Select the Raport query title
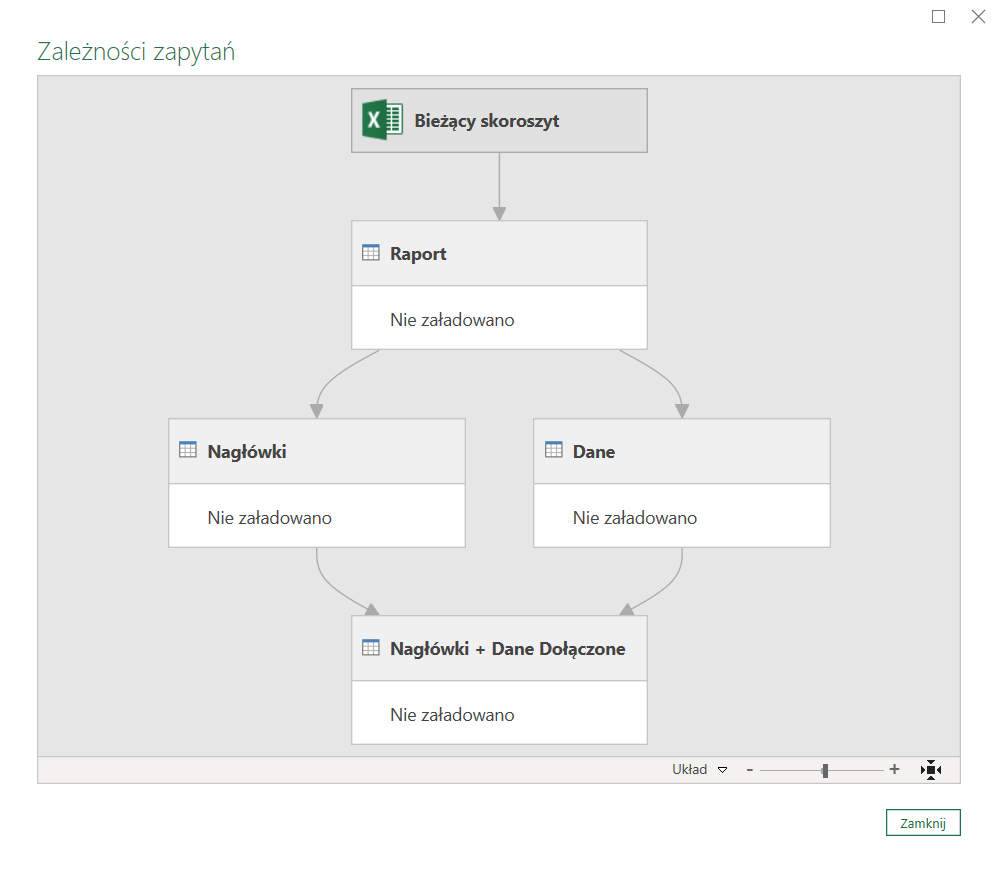 pos(418,254)
